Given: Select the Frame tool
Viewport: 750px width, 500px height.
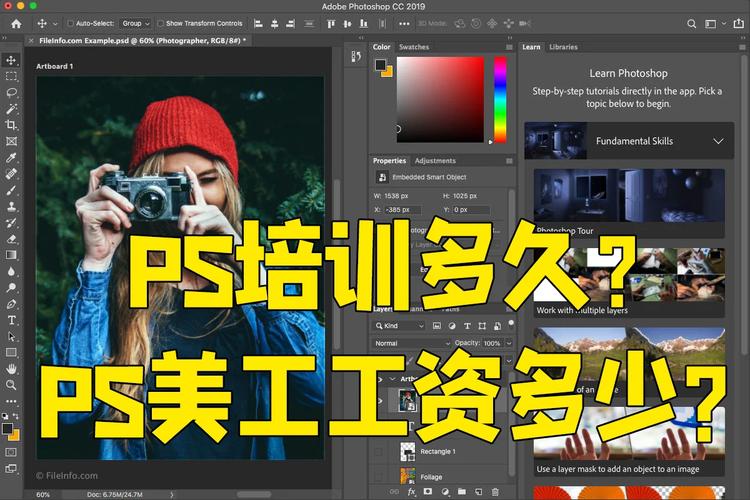Looking at the screenshot, I should point(11,141).
